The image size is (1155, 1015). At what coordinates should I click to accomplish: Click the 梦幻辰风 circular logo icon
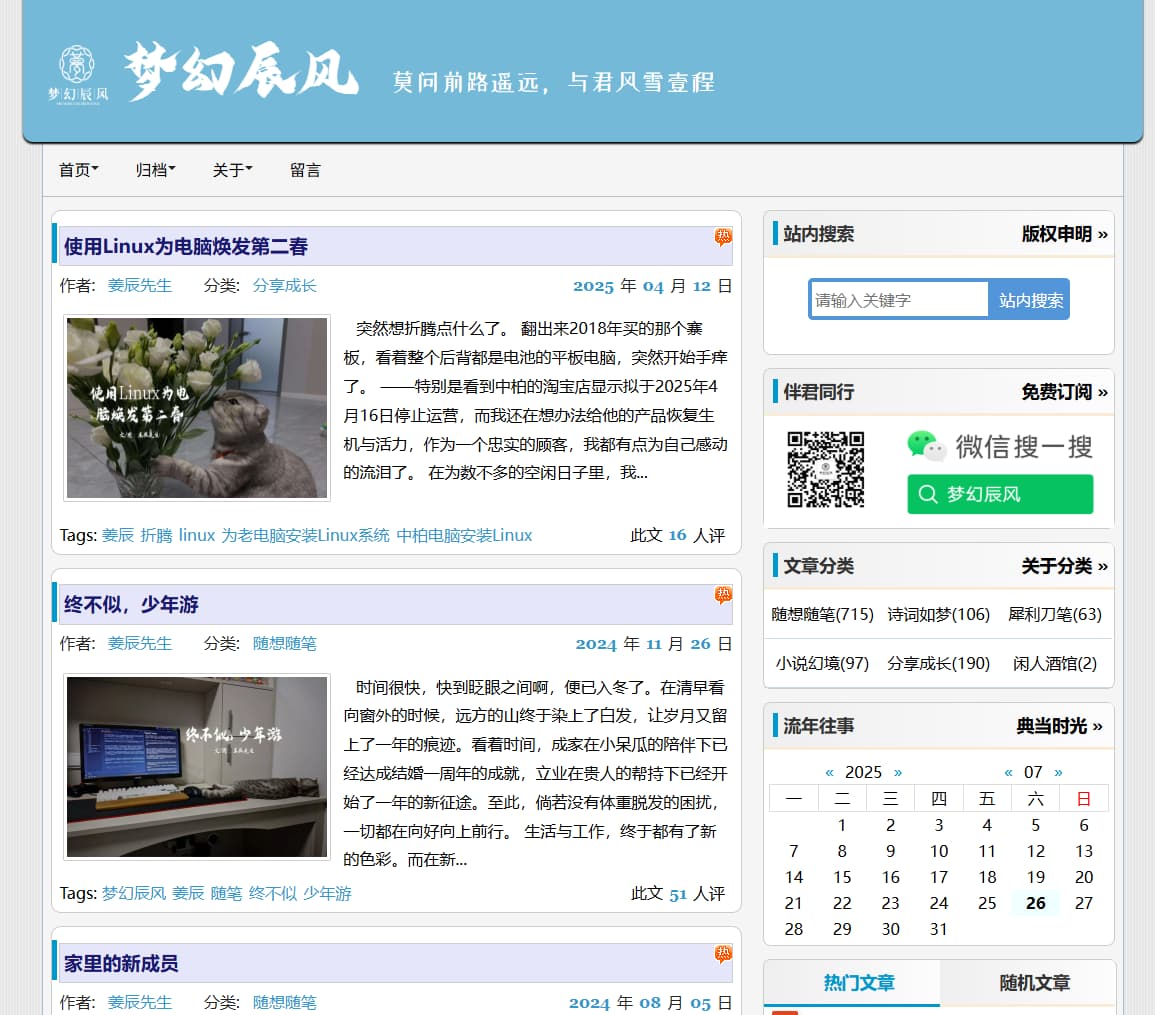click(x=77, y=70)
